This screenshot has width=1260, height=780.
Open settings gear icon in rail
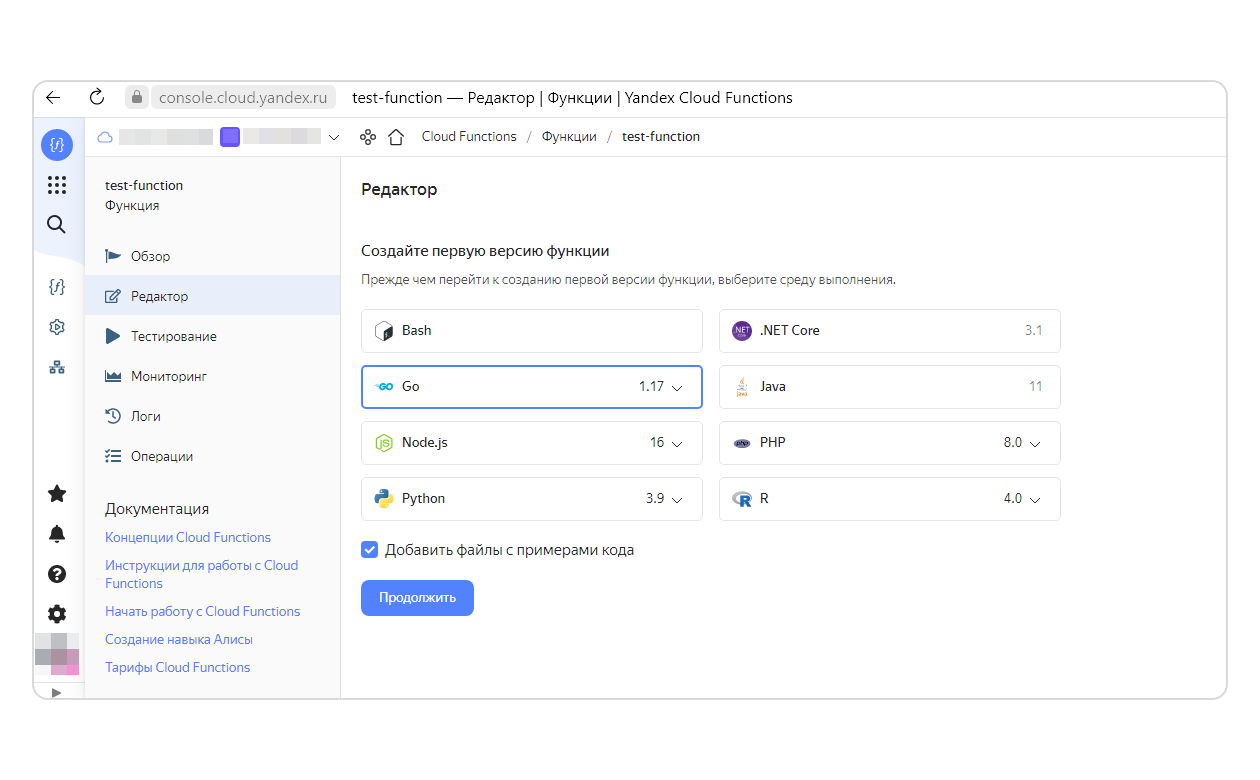pyautogui.click(x=57, y=614)
